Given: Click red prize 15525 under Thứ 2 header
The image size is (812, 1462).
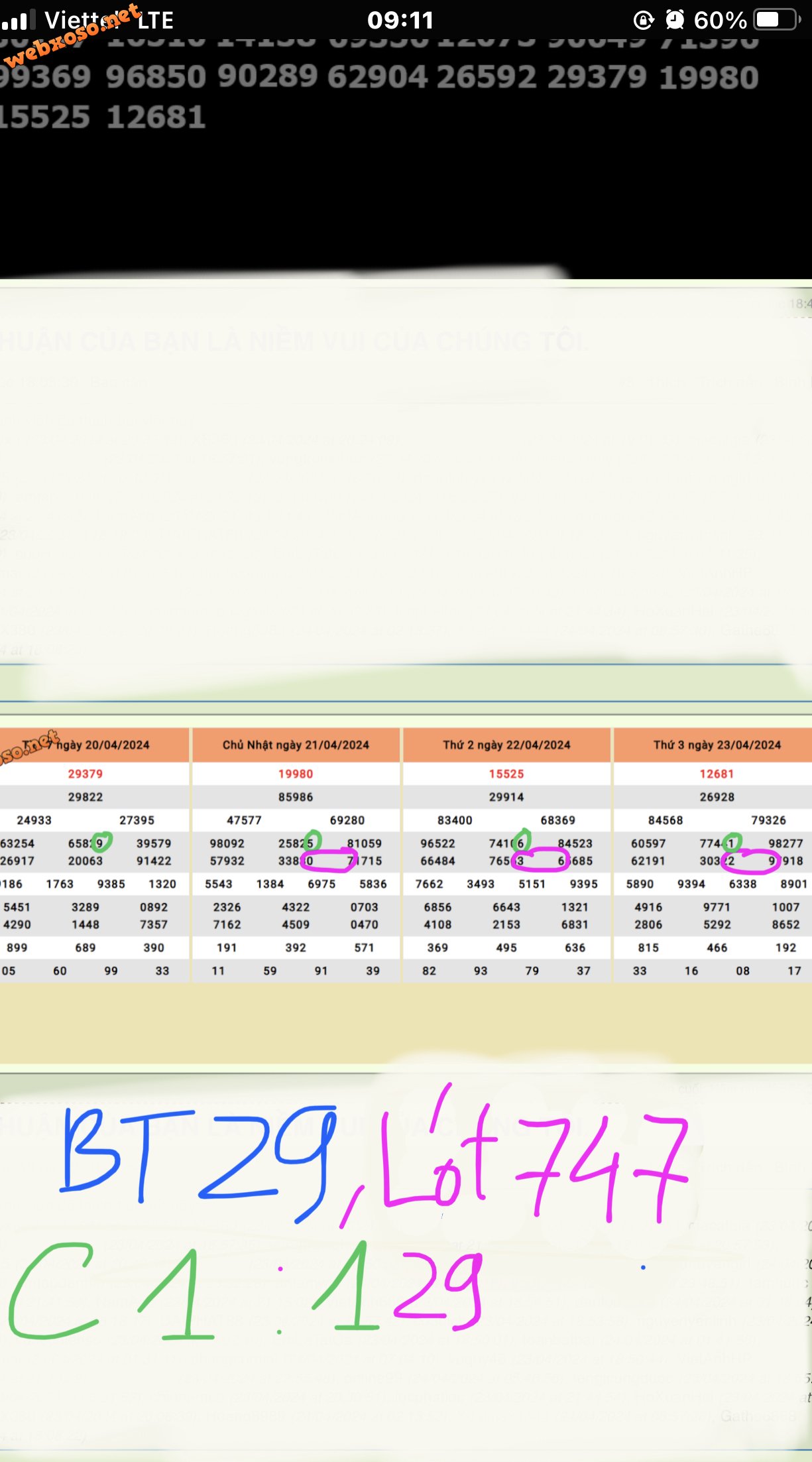Looking at the screenshot, I should (506, 774).
